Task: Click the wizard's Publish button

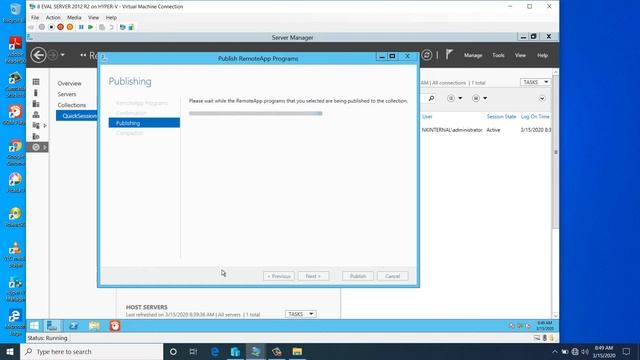Action: tap(358, 276)
